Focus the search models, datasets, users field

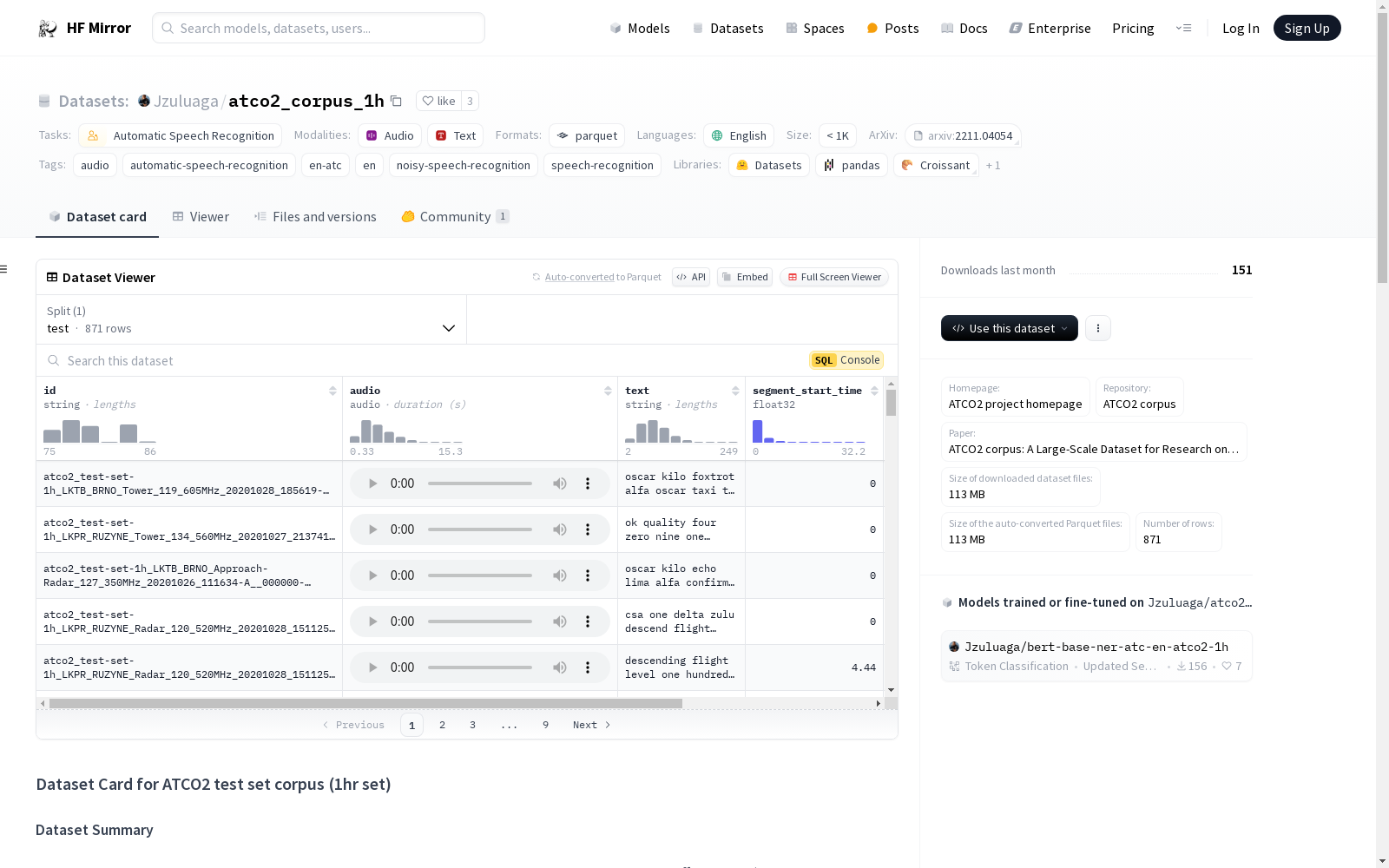319,28
